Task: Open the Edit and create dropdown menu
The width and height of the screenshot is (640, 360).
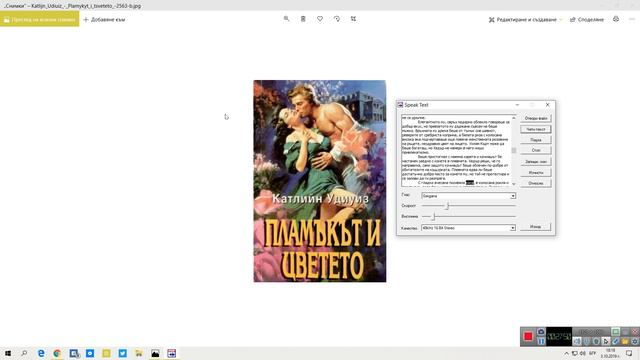Action: pos(525,20)
